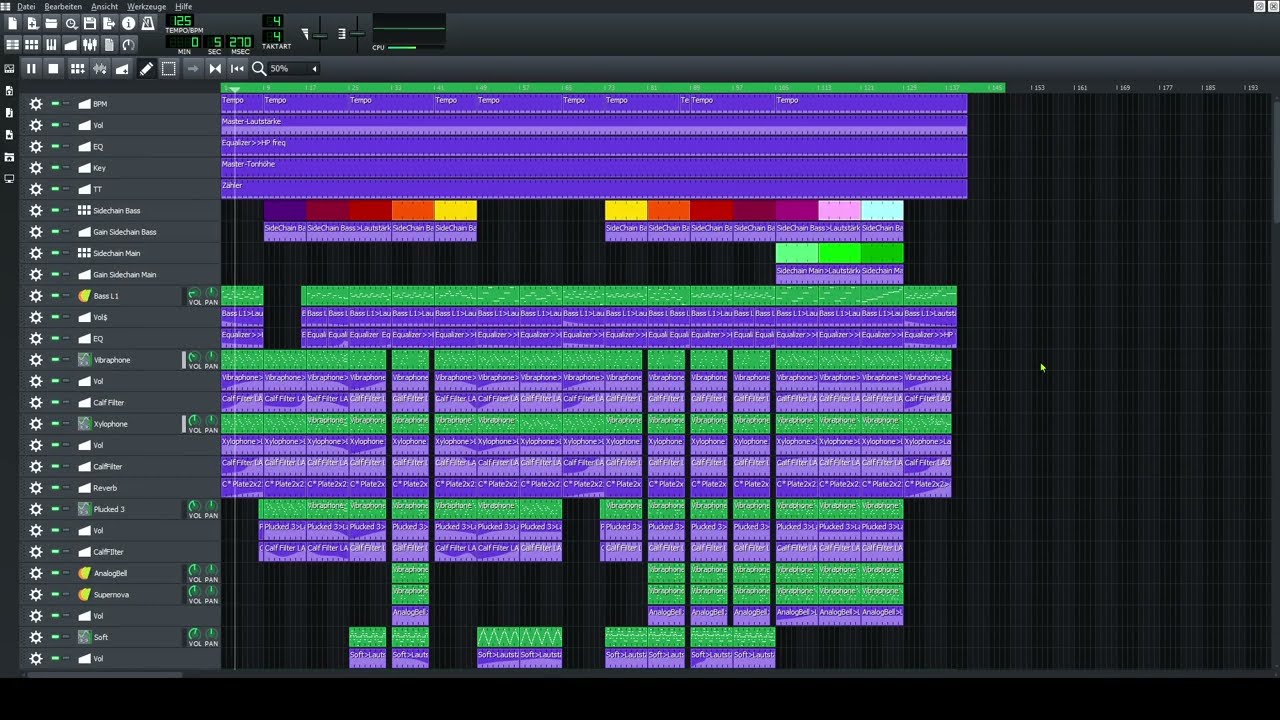Open the gear menu for BPM track

[36, 103]
